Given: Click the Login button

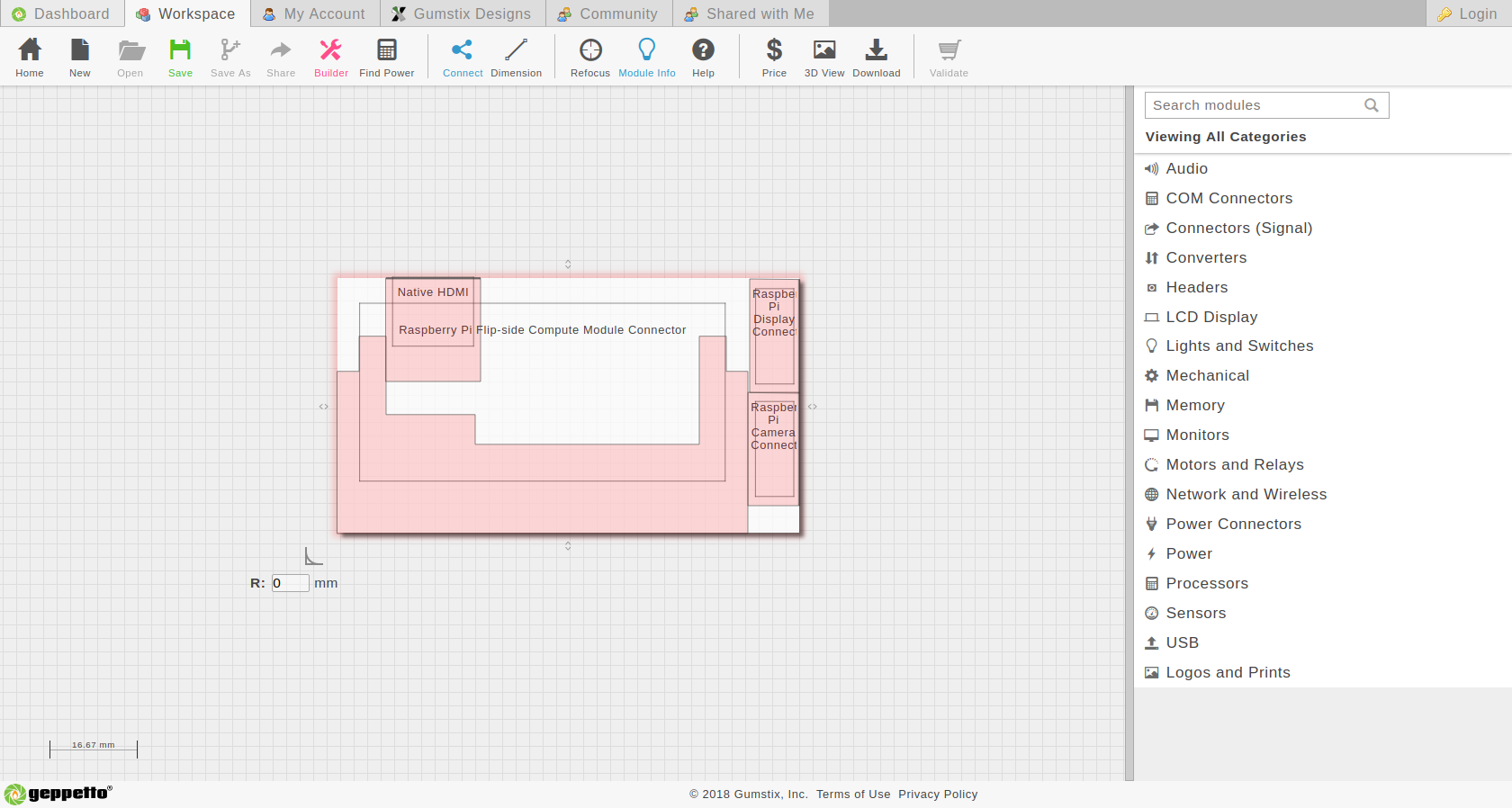Looking at the screenshot, I should 1468,13.
